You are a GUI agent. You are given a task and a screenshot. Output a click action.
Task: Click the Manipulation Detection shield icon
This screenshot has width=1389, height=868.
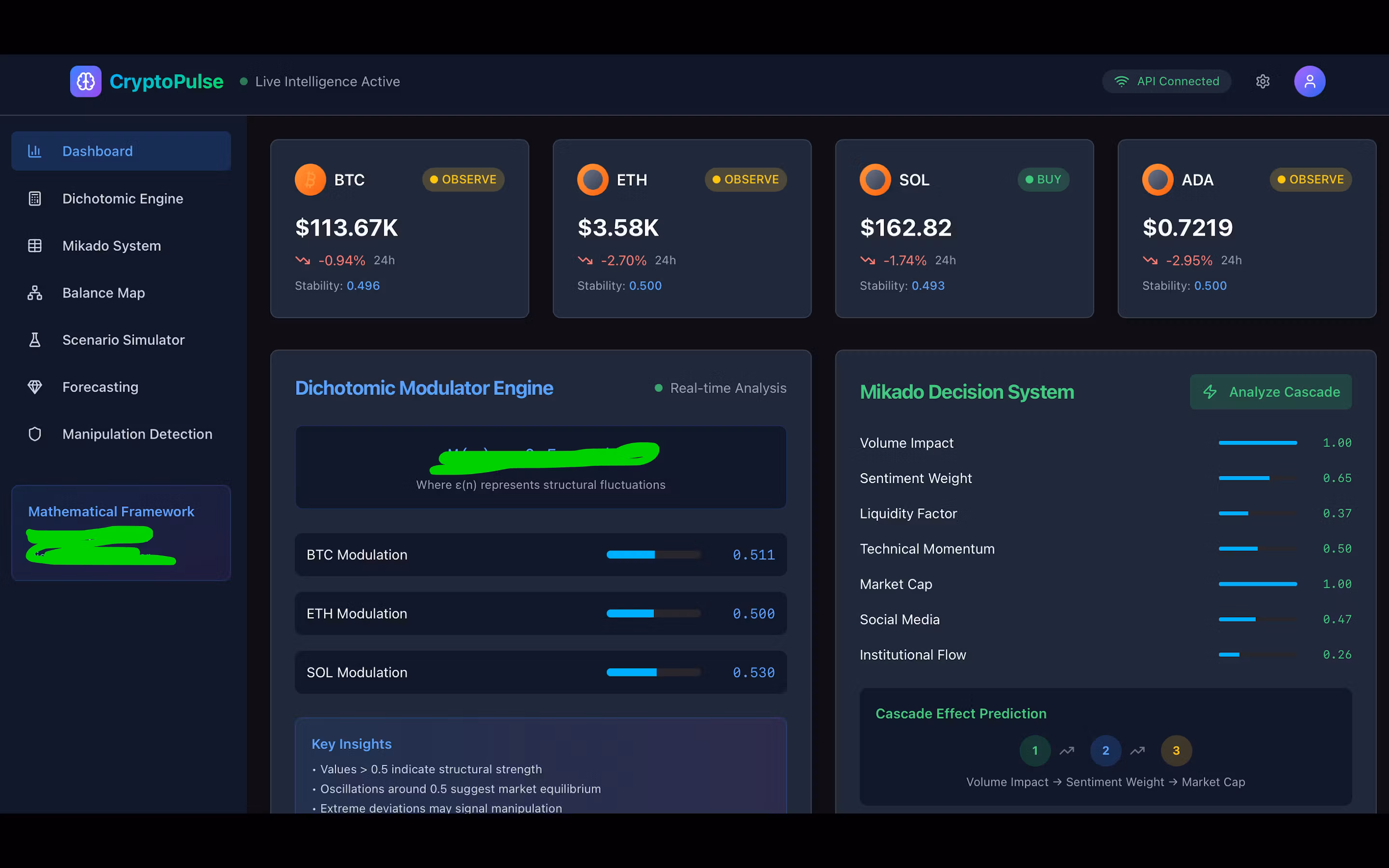coord(34,434)
